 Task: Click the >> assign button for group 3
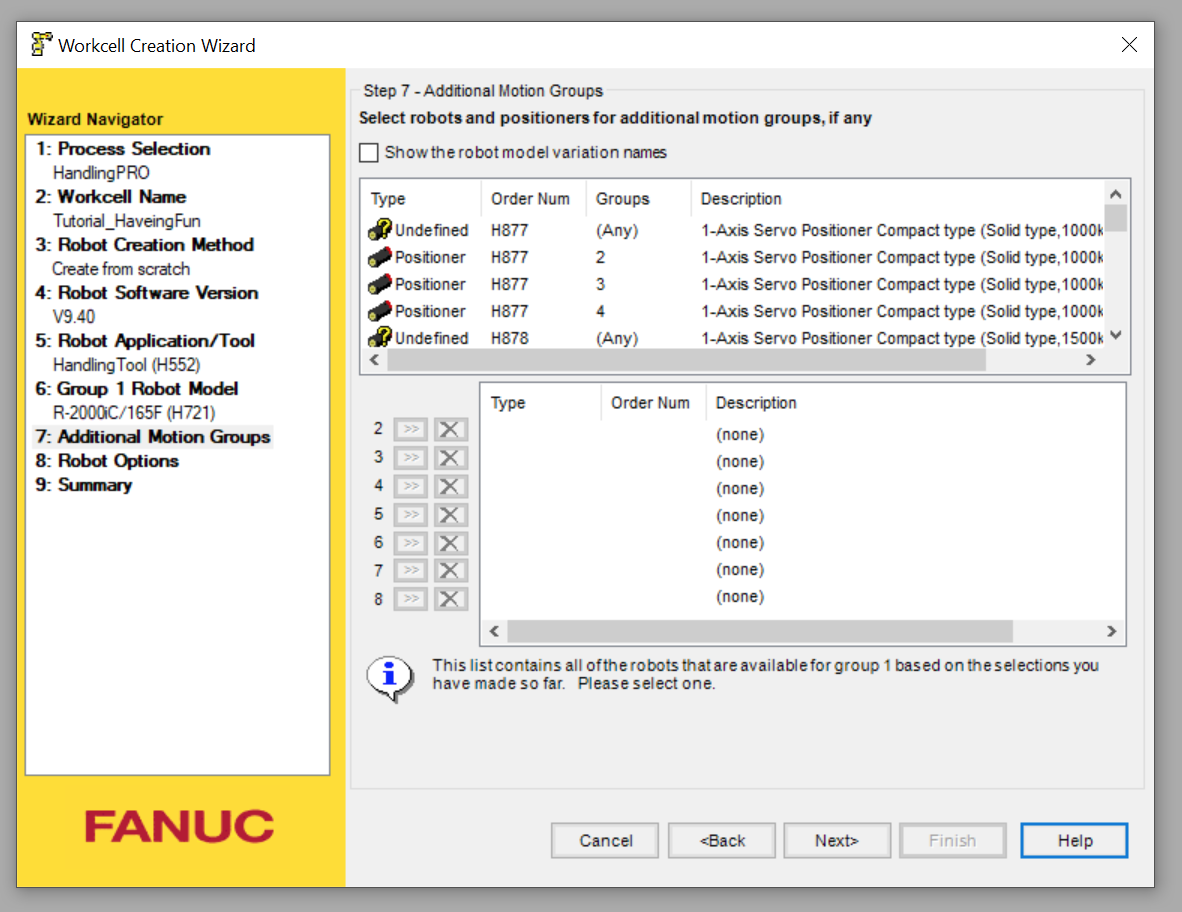(x=411, y=458)
